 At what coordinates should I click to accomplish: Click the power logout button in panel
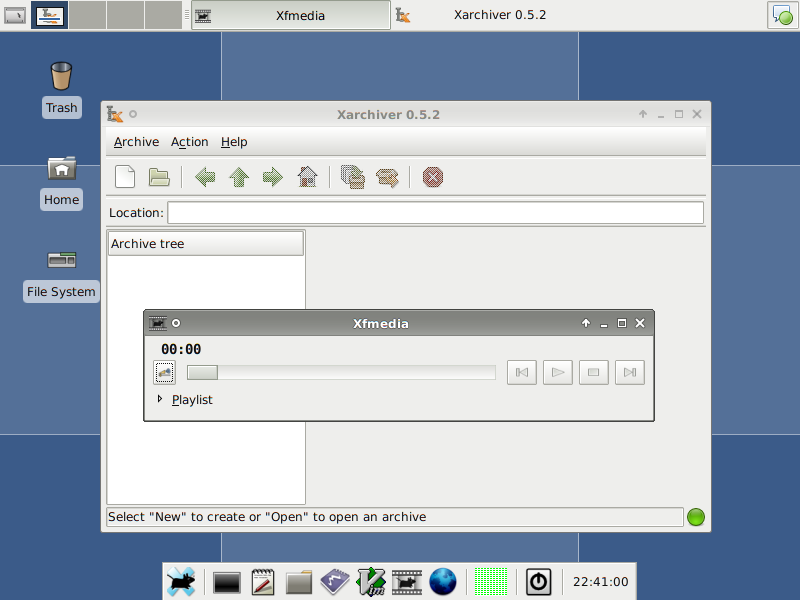coord(538,582)
